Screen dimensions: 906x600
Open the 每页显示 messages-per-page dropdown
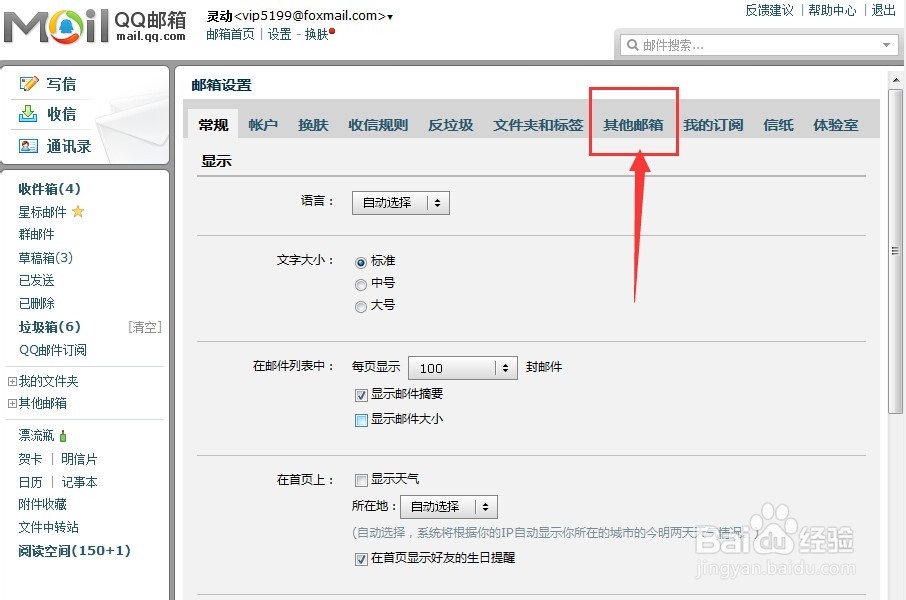coord(462,367)
